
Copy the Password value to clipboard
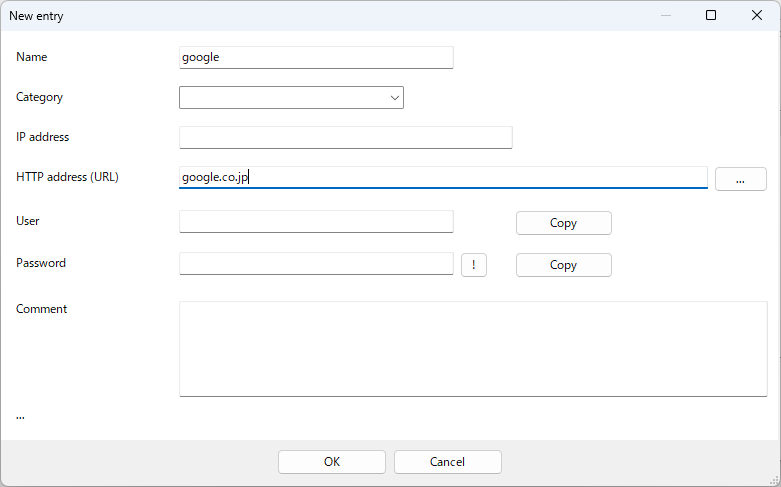563,265
